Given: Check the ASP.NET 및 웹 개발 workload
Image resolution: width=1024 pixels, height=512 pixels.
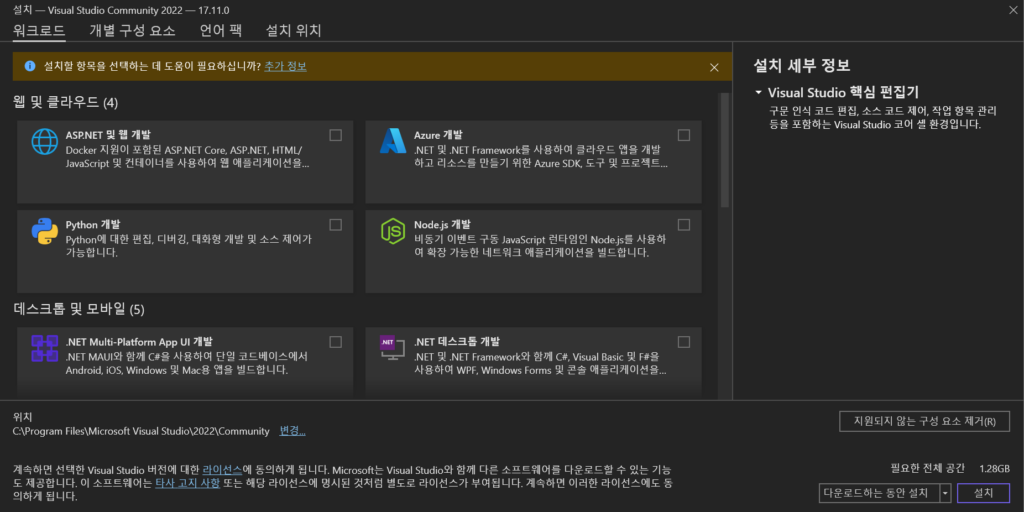Looking at the screenshot, I should (x=336, y=135).
